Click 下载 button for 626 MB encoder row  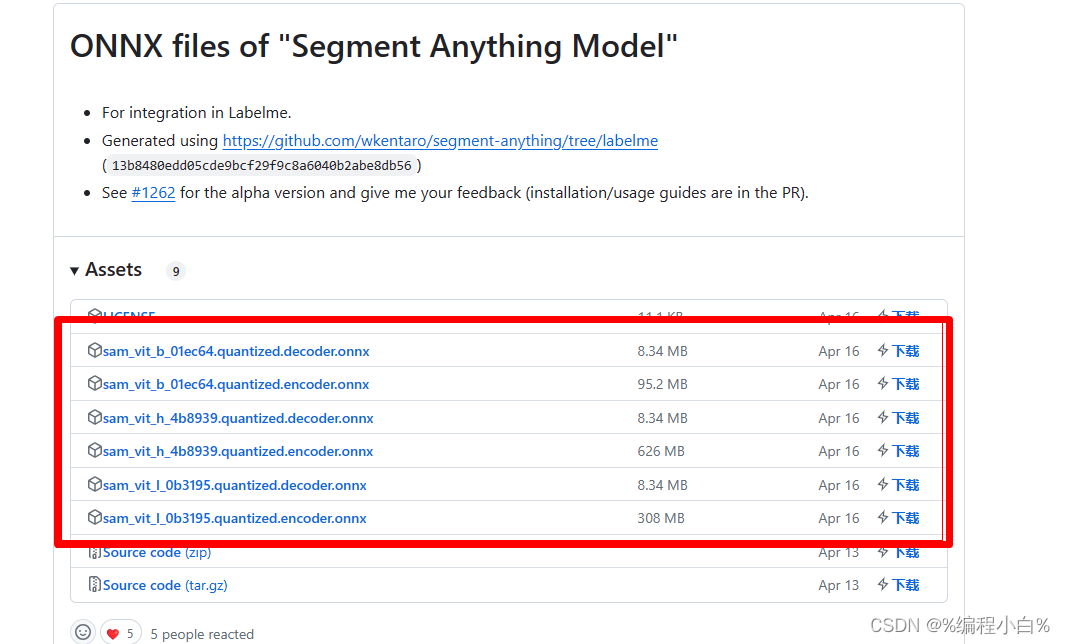[x=898, y=452]
